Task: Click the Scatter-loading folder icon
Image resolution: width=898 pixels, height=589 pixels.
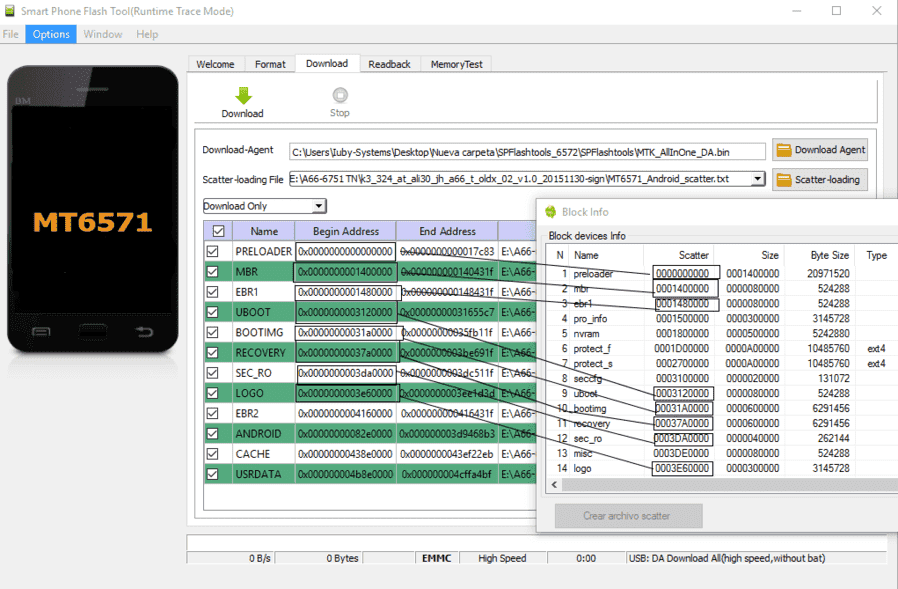Action: 783,180
